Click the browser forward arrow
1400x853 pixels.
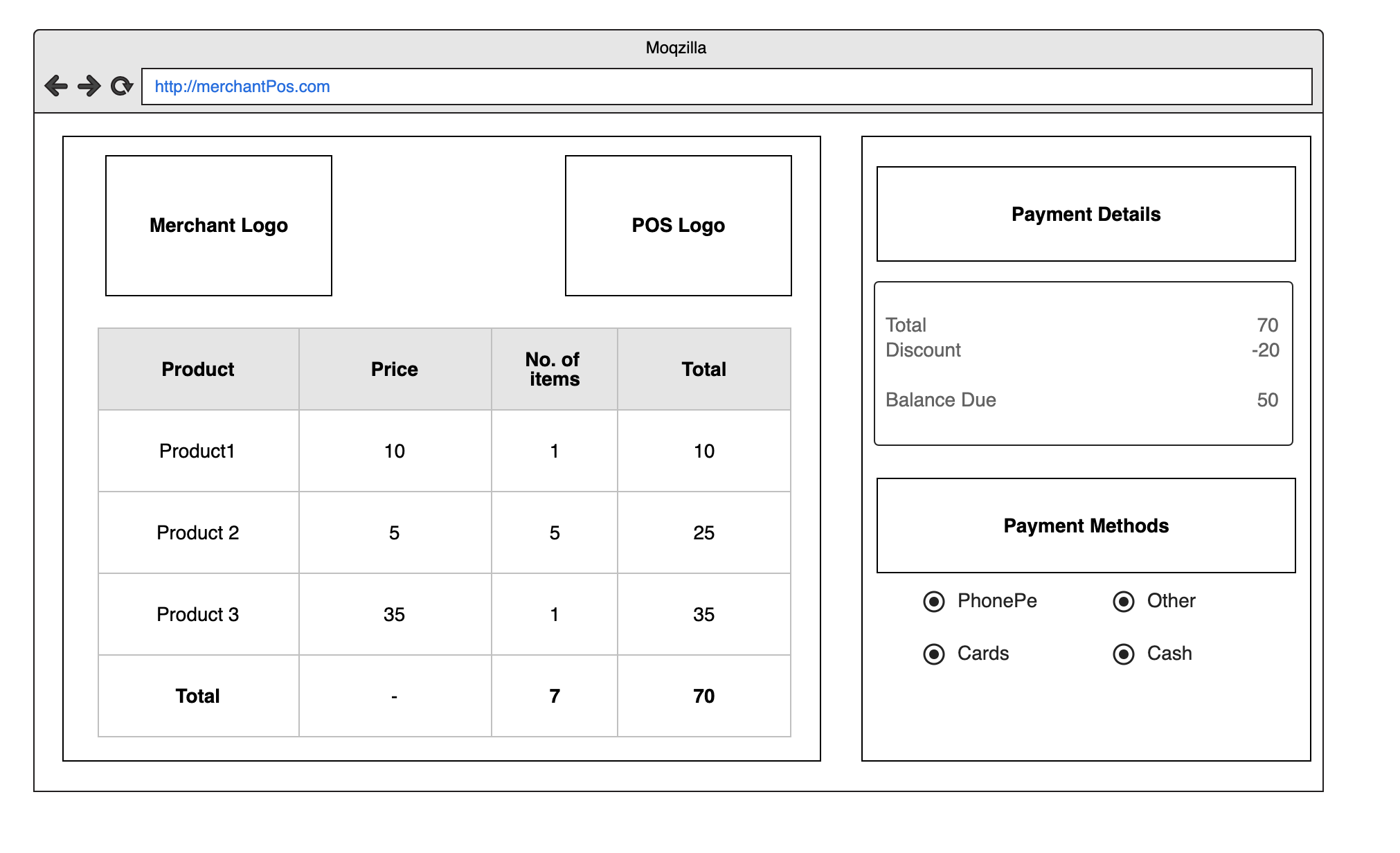point(89,86)
